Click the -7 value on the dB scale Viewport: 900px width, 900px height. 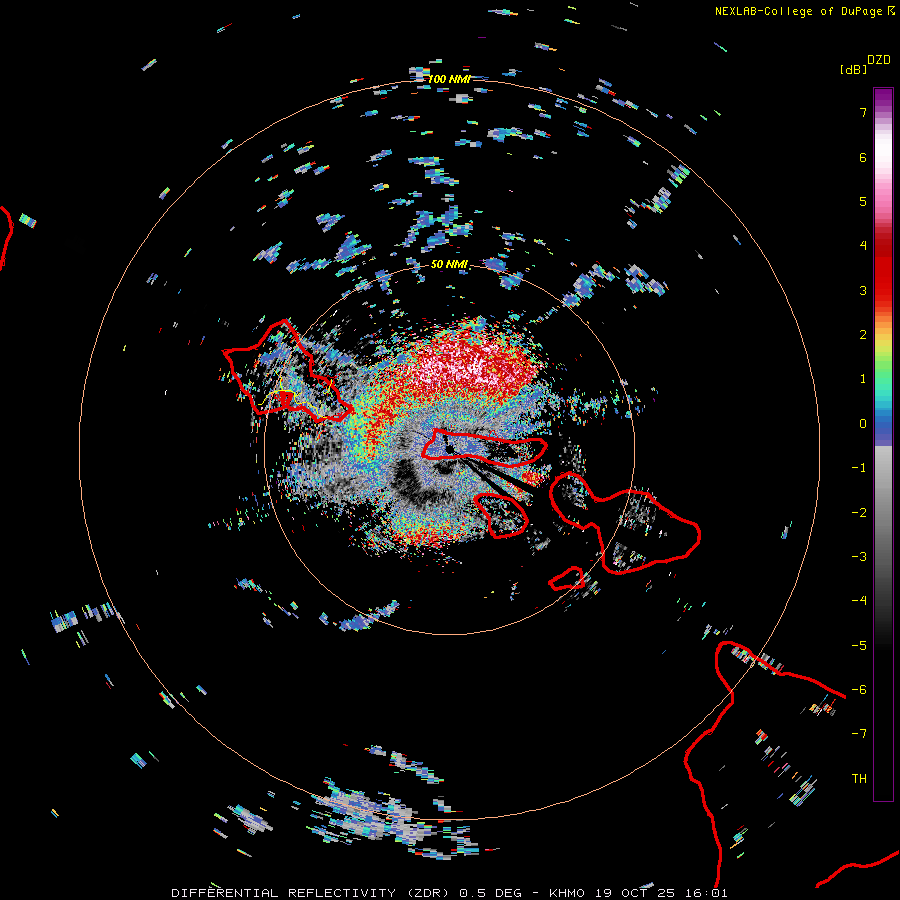tap(859, 734)
